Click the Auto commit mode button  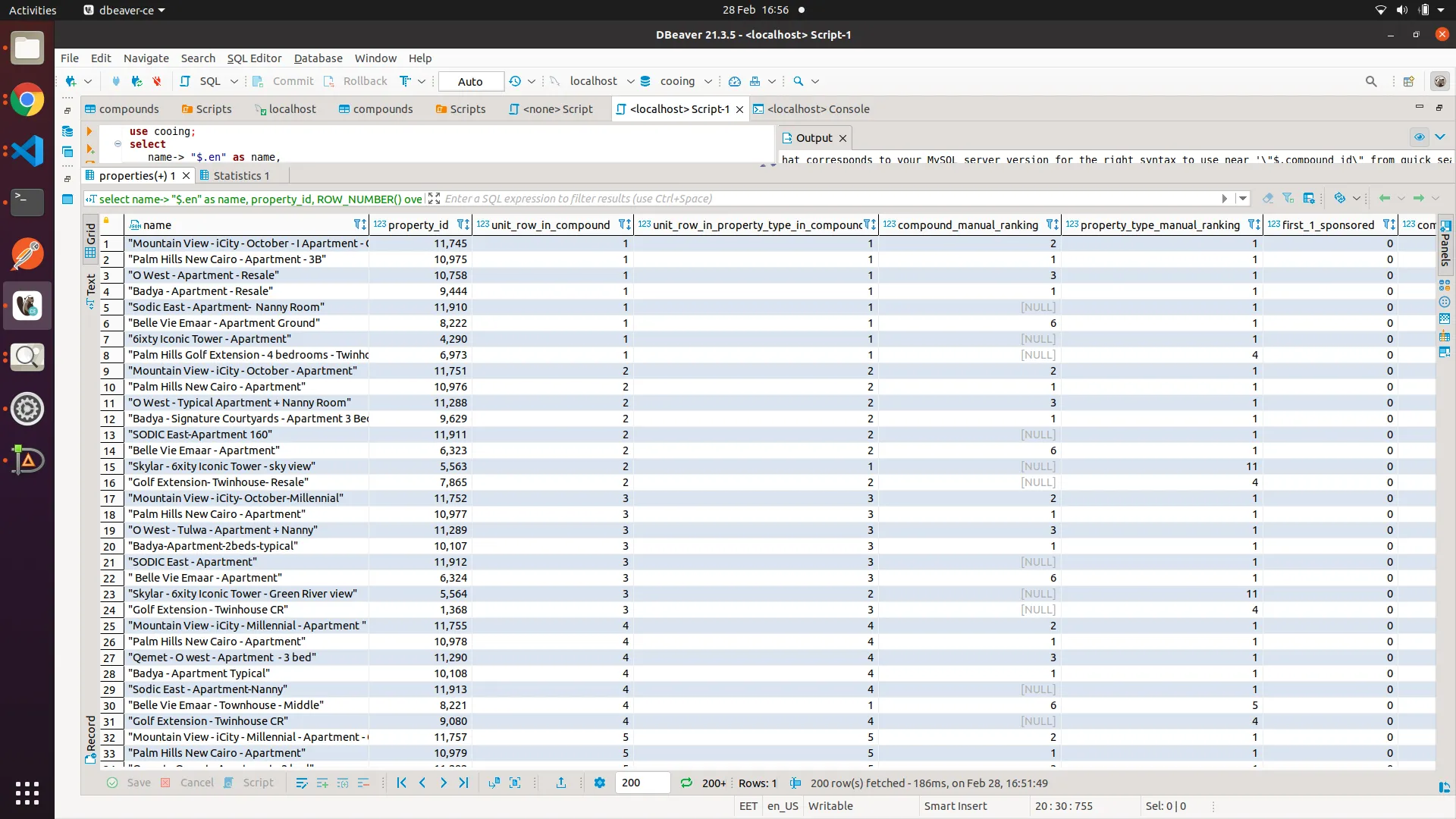click(x=470, y=81)
